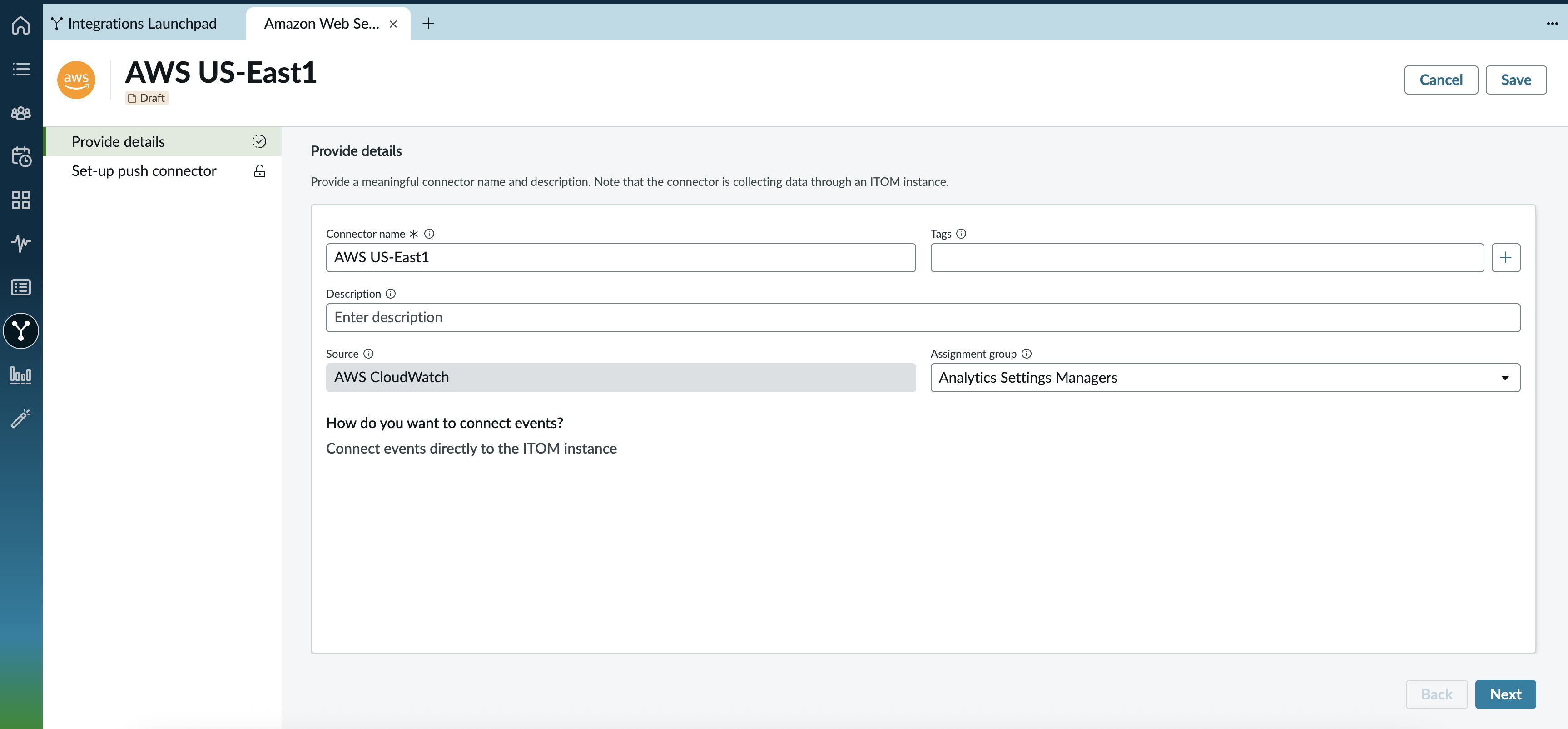This screenshot has height=729, width=1568.
Task: Open the teams/people sidebar icon
Action: [21, 113]
